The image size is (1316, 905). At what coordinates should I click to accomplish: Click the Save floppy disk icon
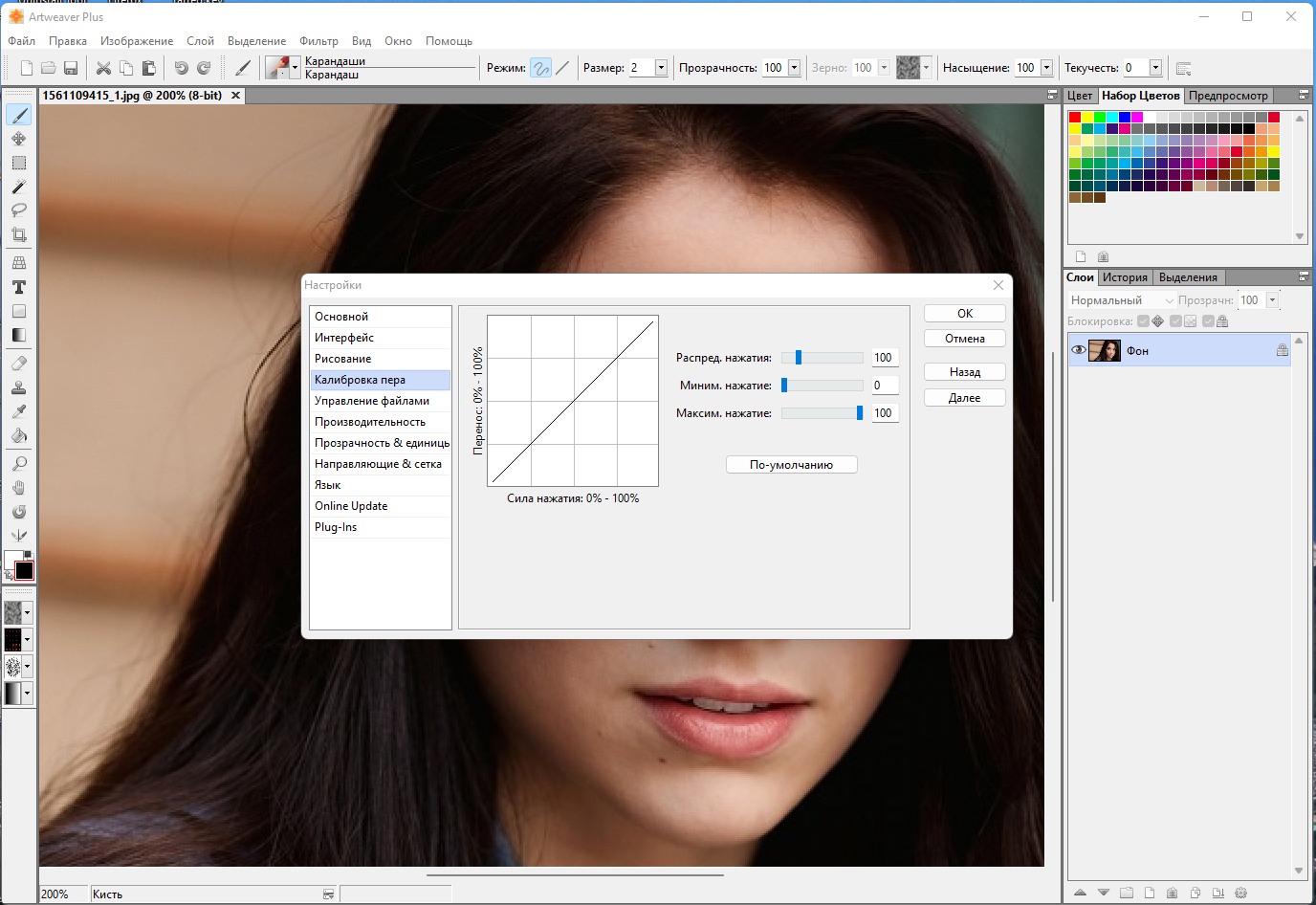(x=71, y=68)
